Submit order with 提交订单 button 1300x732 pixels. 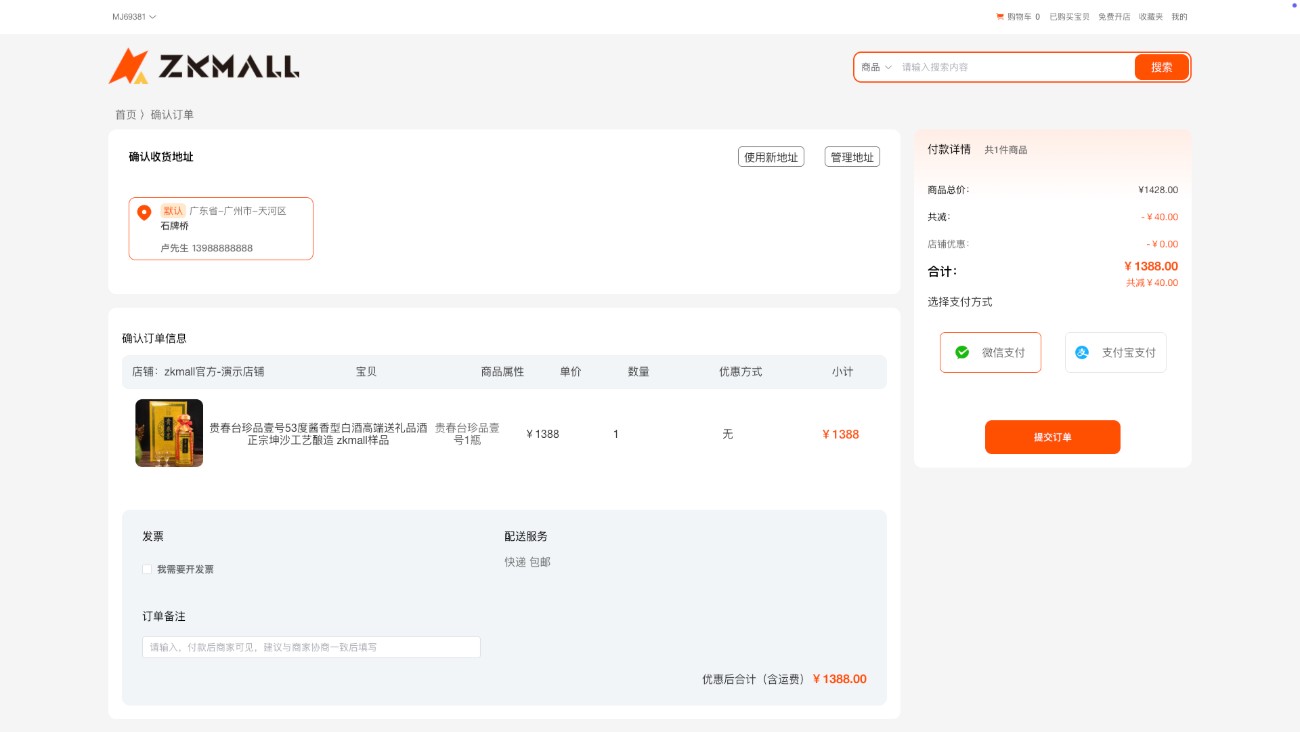point(1052,437)
